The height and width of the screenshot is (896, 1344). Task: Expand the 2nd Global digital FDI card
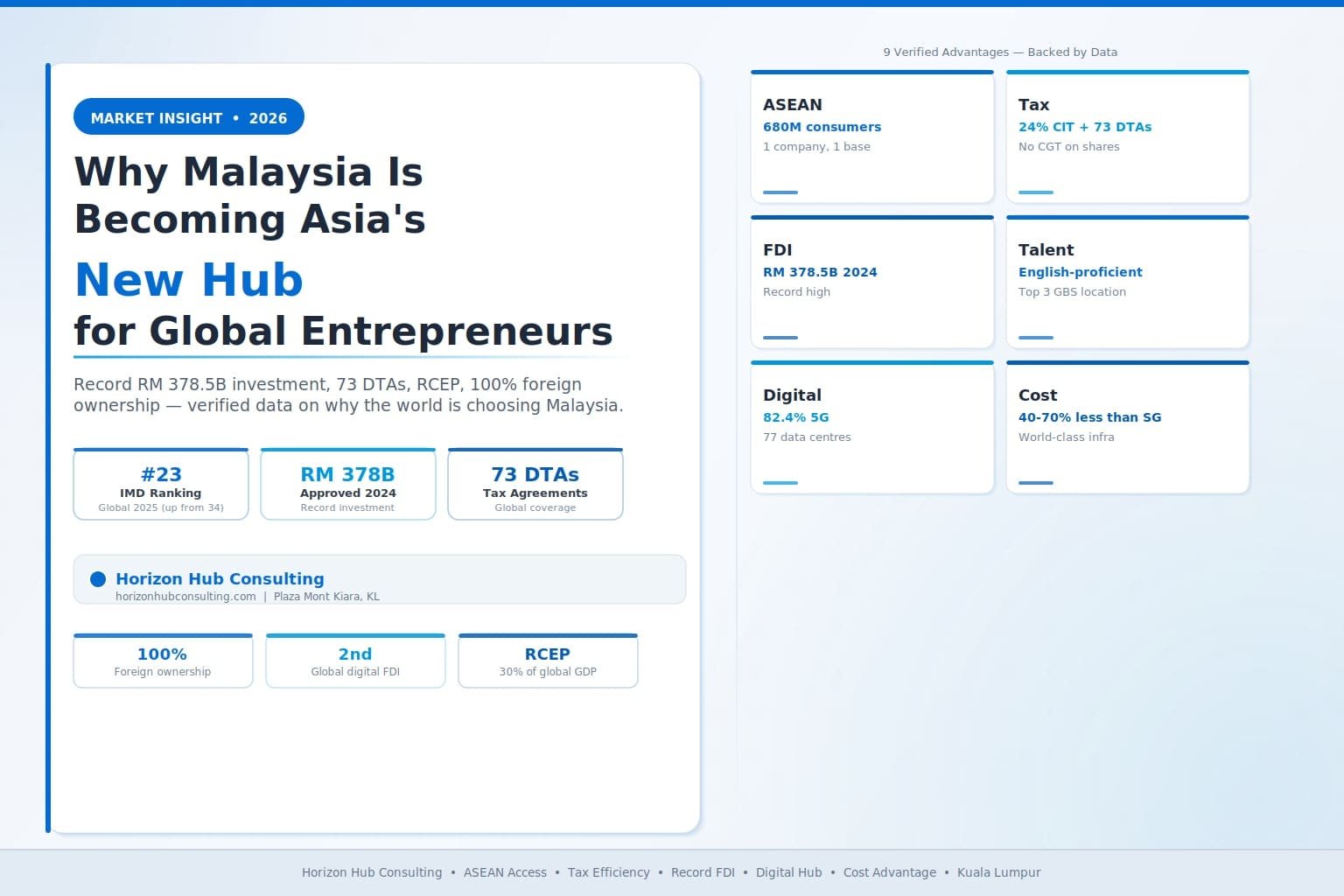coord(355,660)
